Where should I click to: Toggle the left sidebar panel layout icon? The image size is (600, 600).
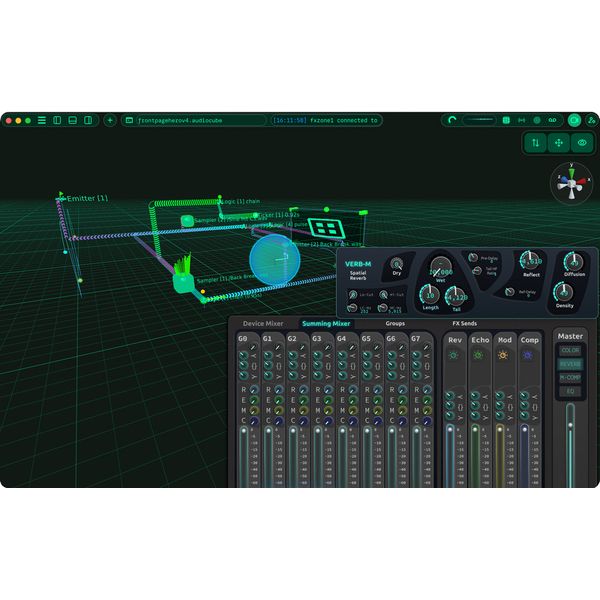pyautogui.click(x=57, y=120)
